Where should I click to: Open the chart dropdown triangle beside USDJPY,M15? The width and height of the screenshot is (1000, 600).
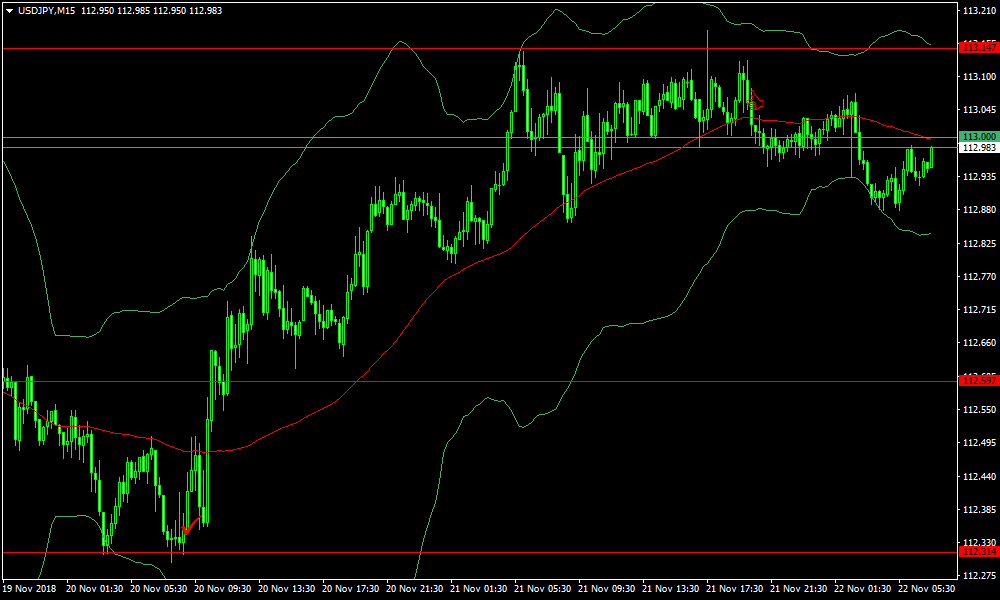tap(10, 11)
